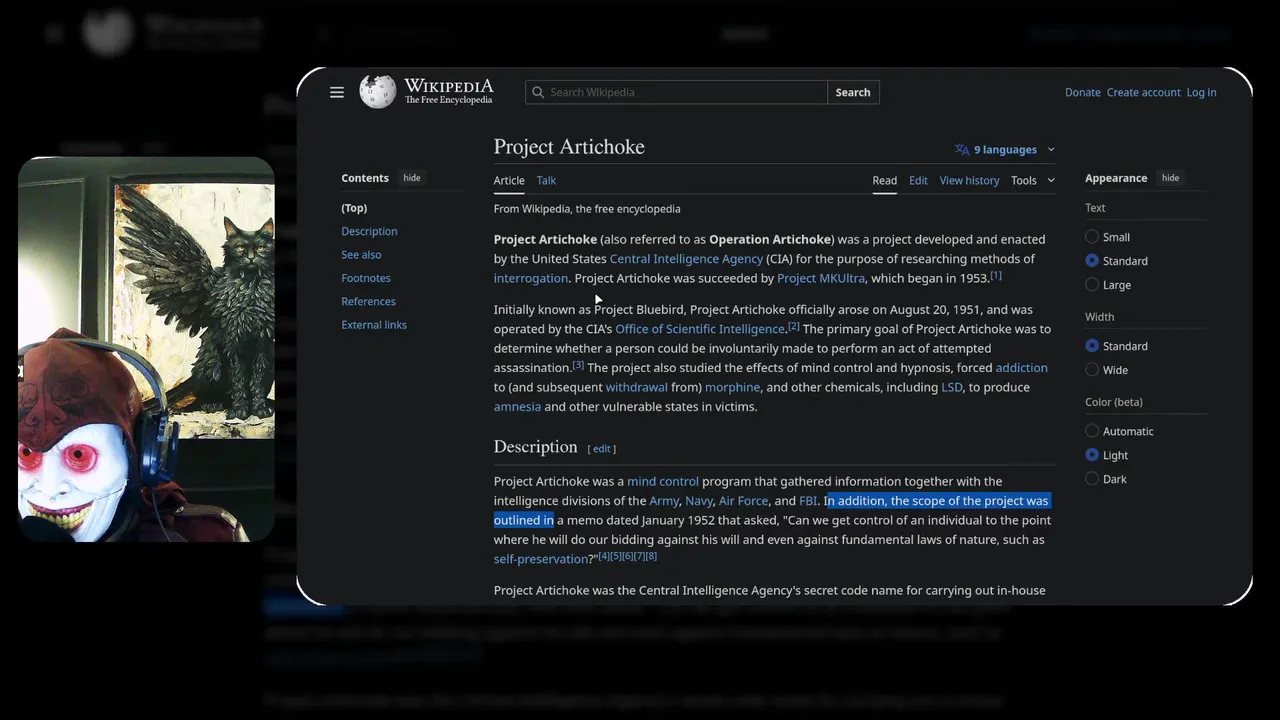The width and height of the screenshot is (1280, 720).
Task: Open the amnesia link
Action: pos(517,407)
